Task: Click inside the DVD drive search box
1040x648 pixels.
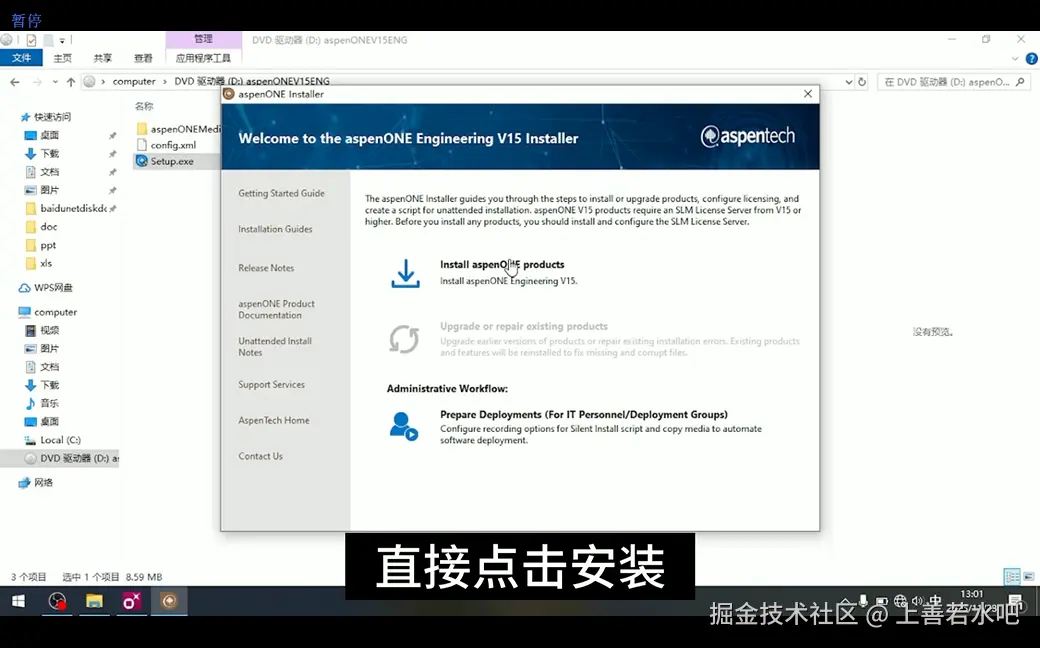Action: [x=953, y=81]
